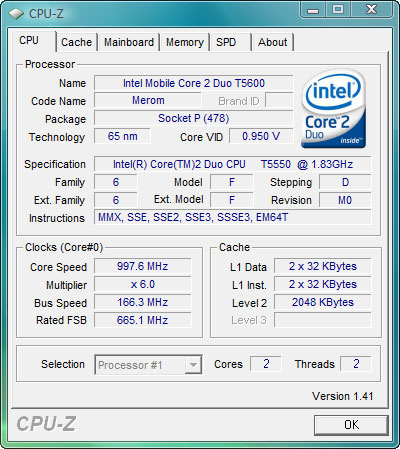Open the Memory tab
The image size is (400, 449).
click(185, 42)
